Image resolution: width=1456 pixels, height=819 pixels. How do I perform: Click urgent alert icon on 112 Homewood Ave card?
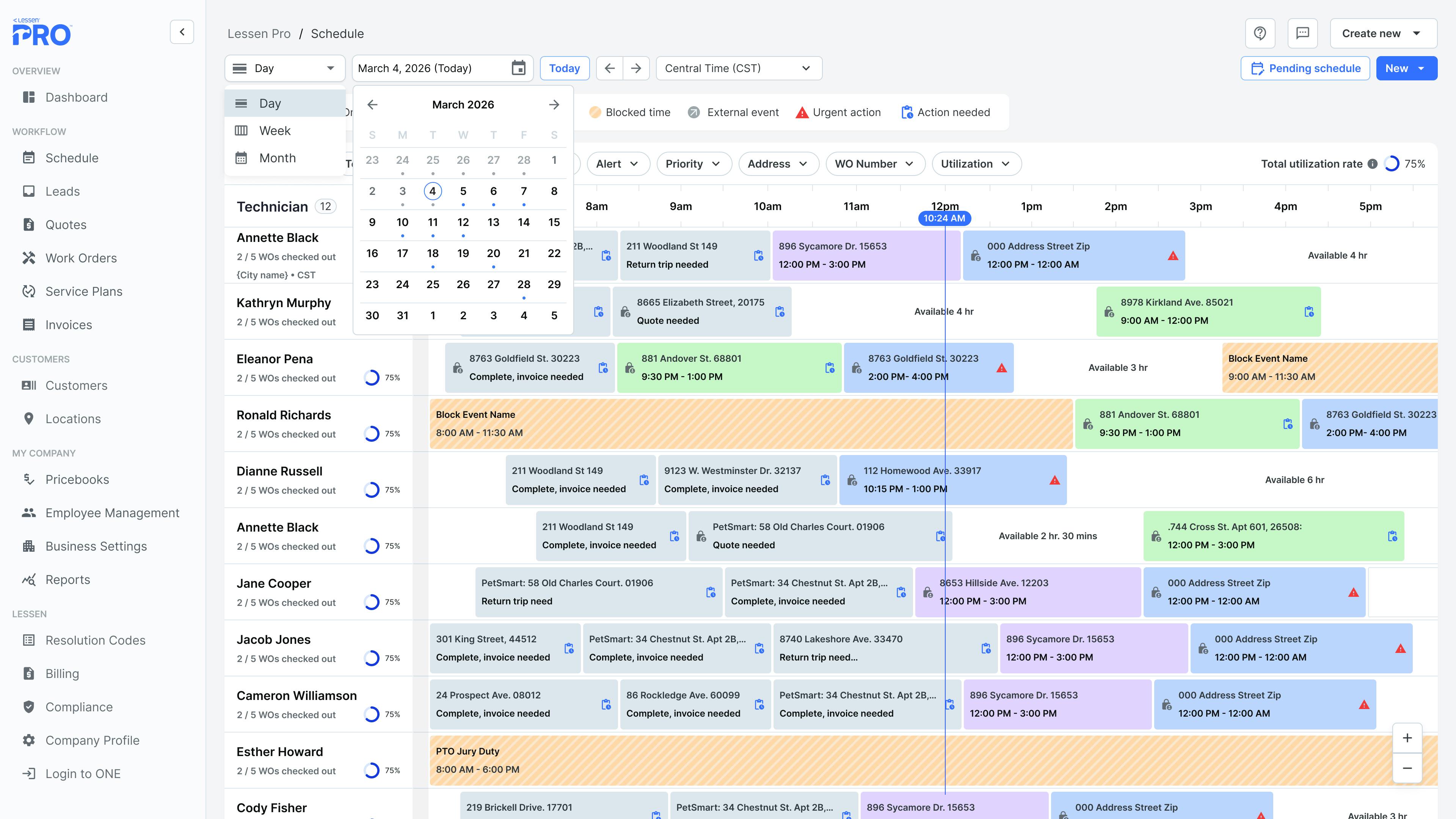click(x=1055, y=480)
